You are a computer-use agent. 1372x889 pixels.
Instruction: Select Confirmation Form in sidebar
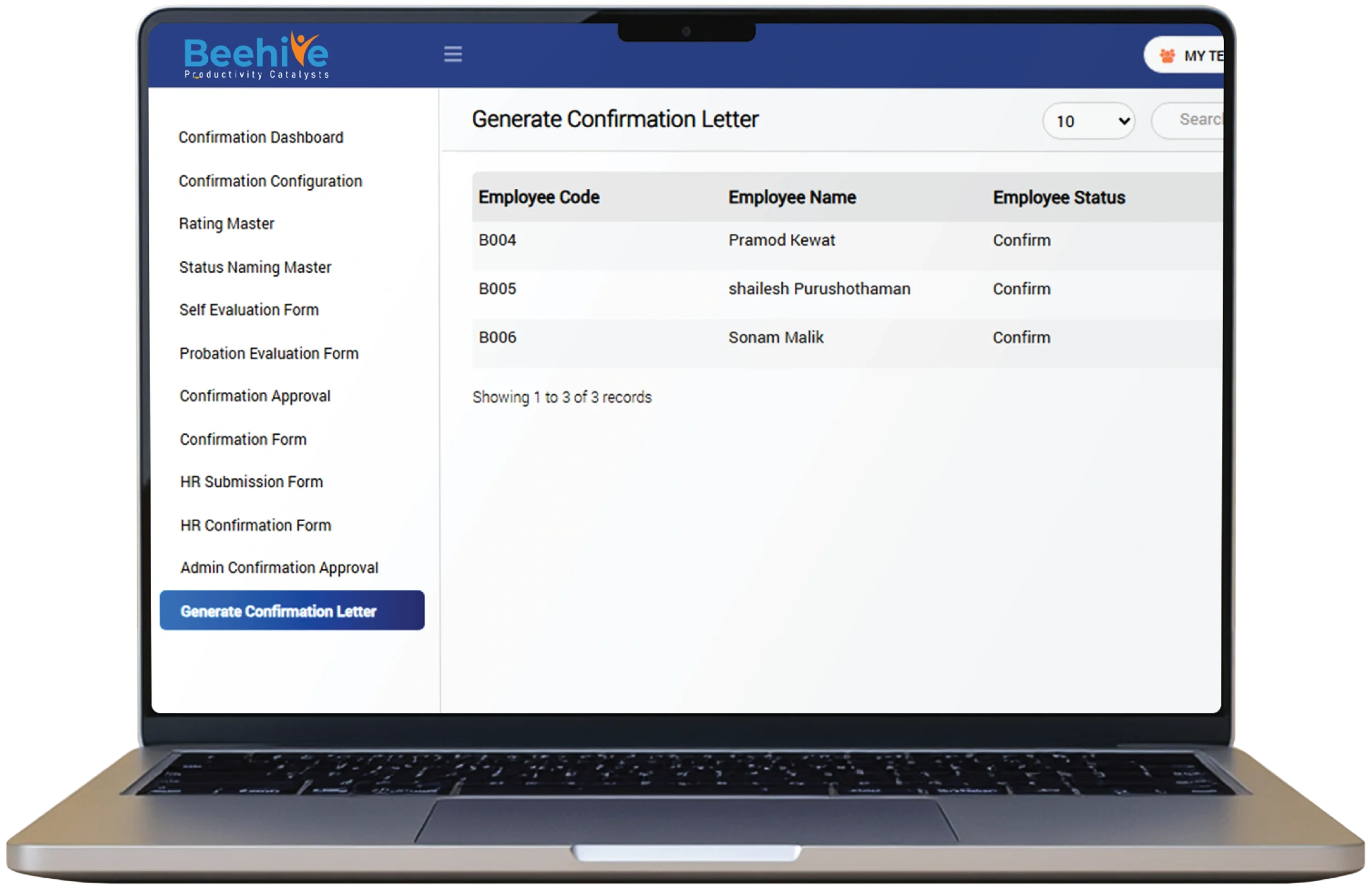click(243, 439)
